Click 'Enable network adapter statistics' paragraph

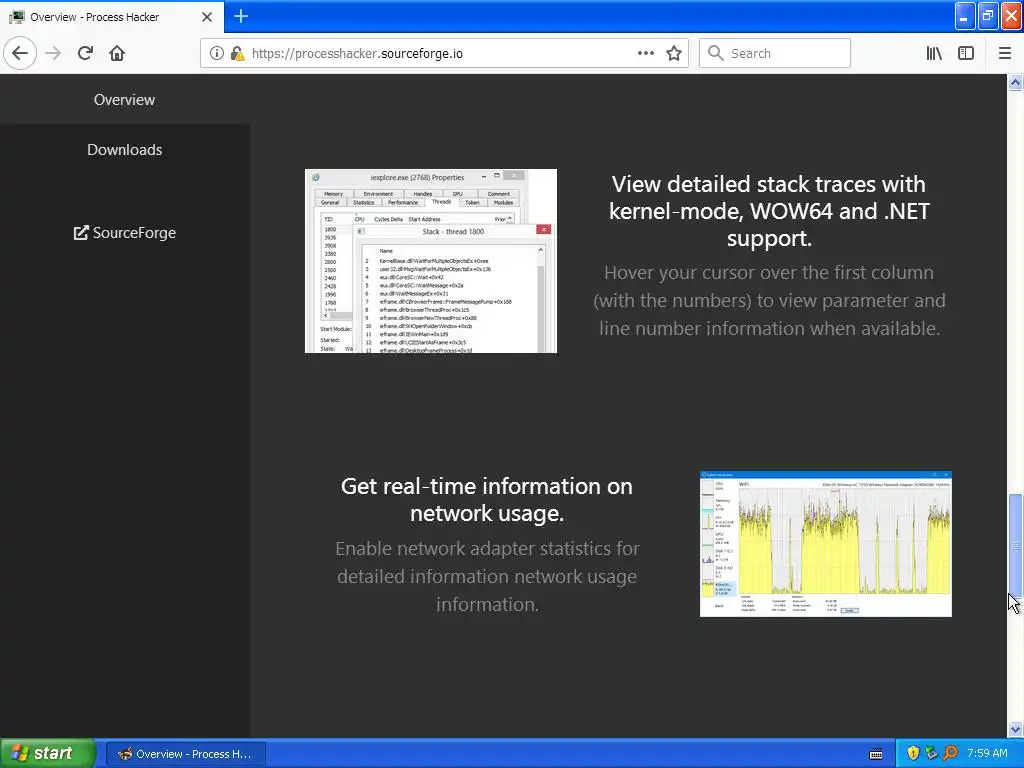pyautogui.click(x=487, y=576)
